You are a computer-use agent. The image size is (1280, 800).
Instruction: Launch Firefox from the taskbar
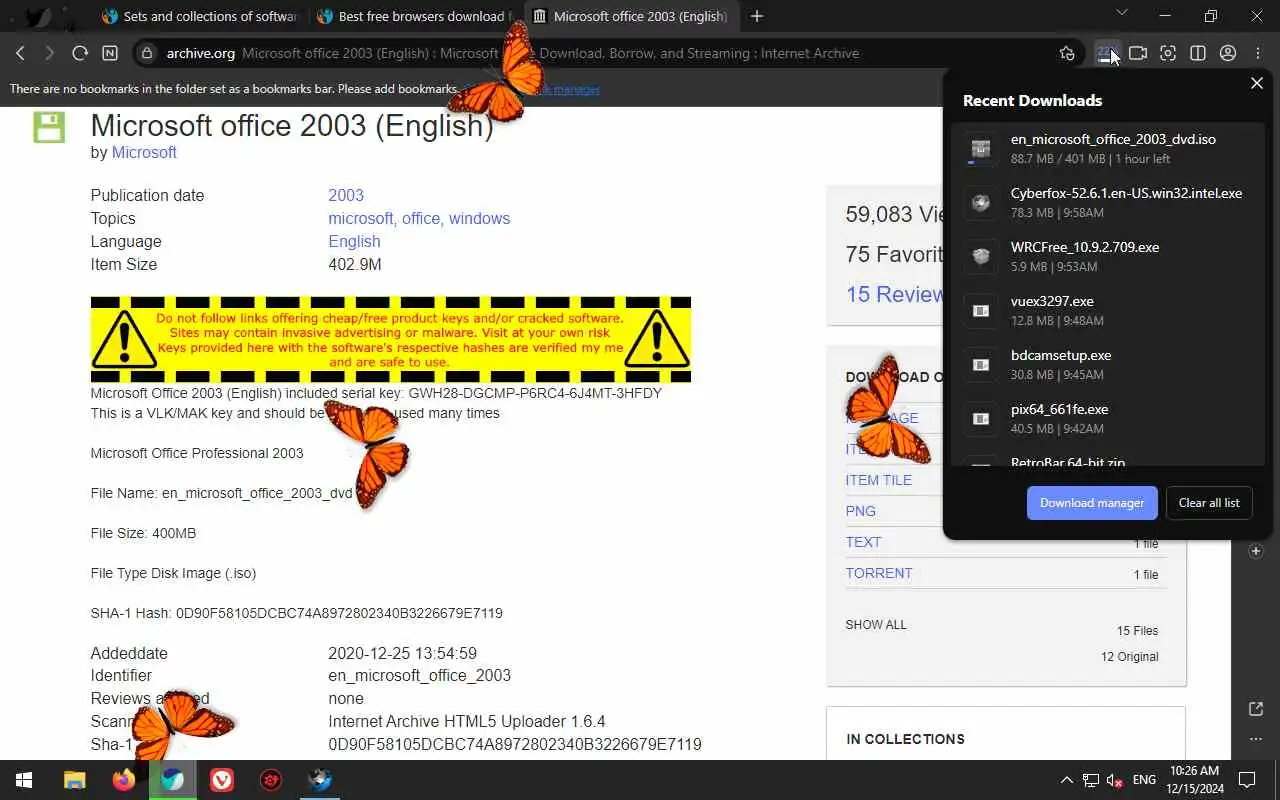click(x=124, y=780)
